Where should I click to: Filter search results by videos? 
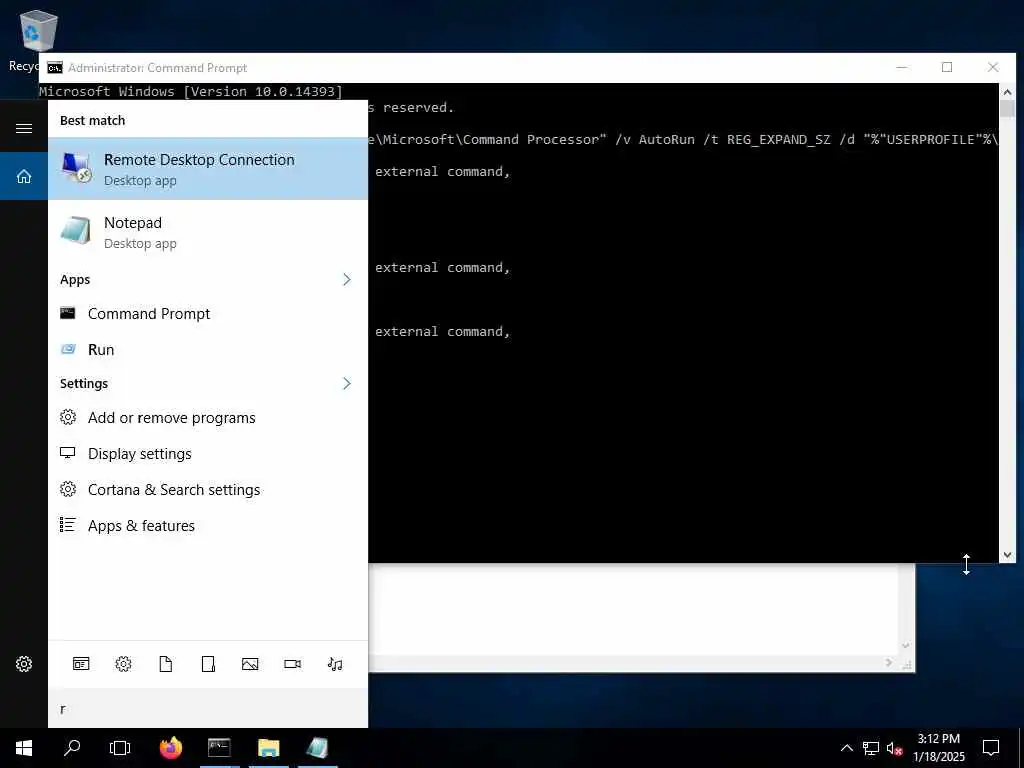[x=293, y=664]
